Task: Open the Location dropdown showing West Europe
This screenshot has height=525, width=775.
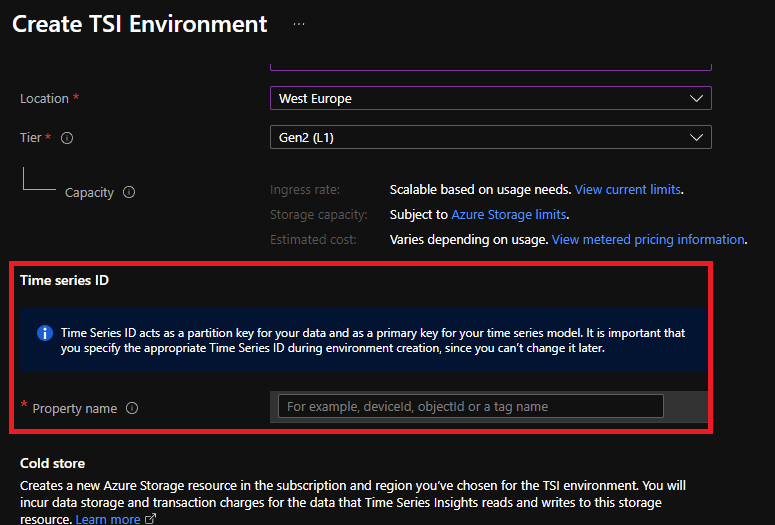Action: pyautogui.click(x=491, y=98)
